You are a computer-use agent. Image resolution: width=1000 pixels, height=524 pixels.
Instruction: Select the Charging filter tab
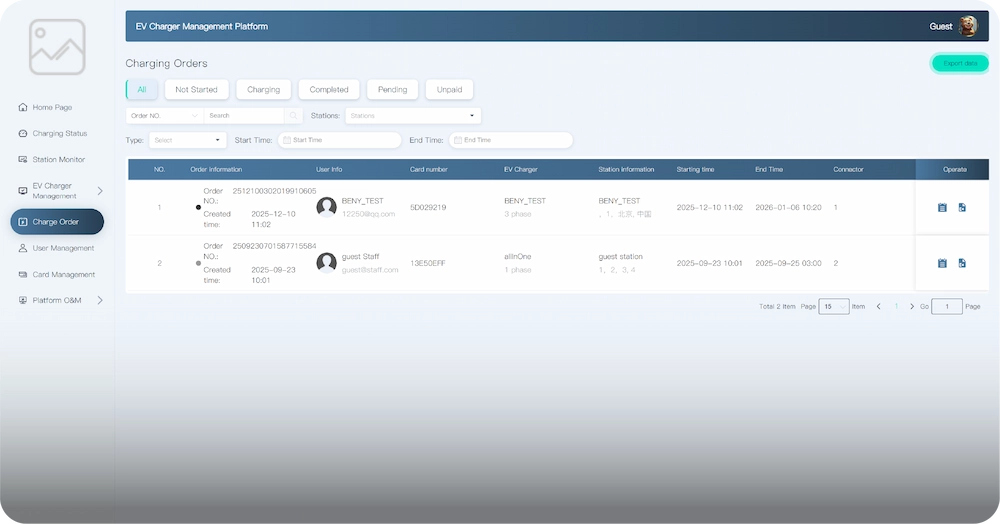[x=264, y=90]
